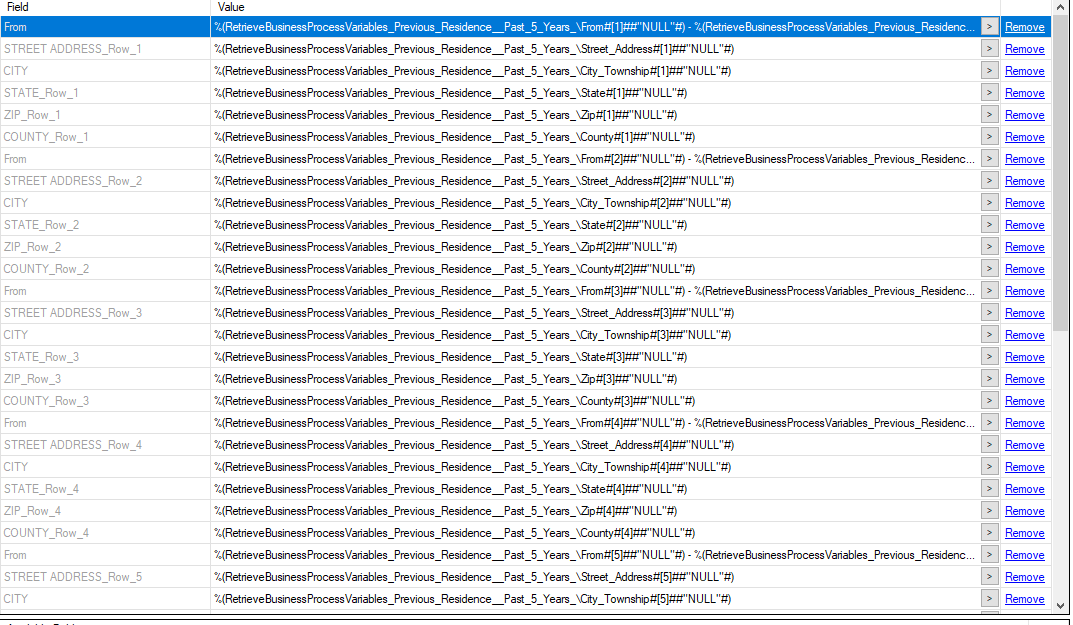
Task: Select the ZIP_Row_1 field label
Action: pos(32,115)
